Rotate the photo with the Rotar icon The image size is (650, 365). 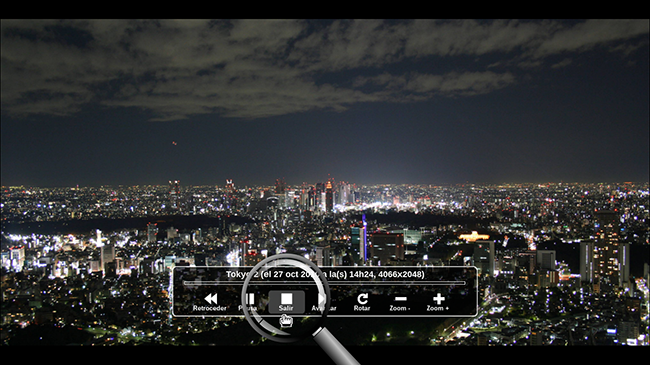point(362,299)
